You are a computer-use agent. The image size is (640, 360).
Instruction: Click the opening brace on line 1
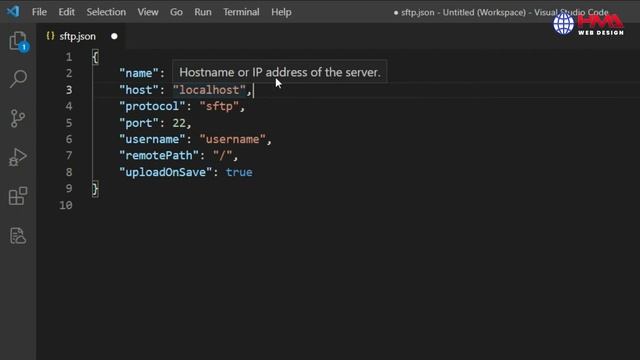coord(95,57)
